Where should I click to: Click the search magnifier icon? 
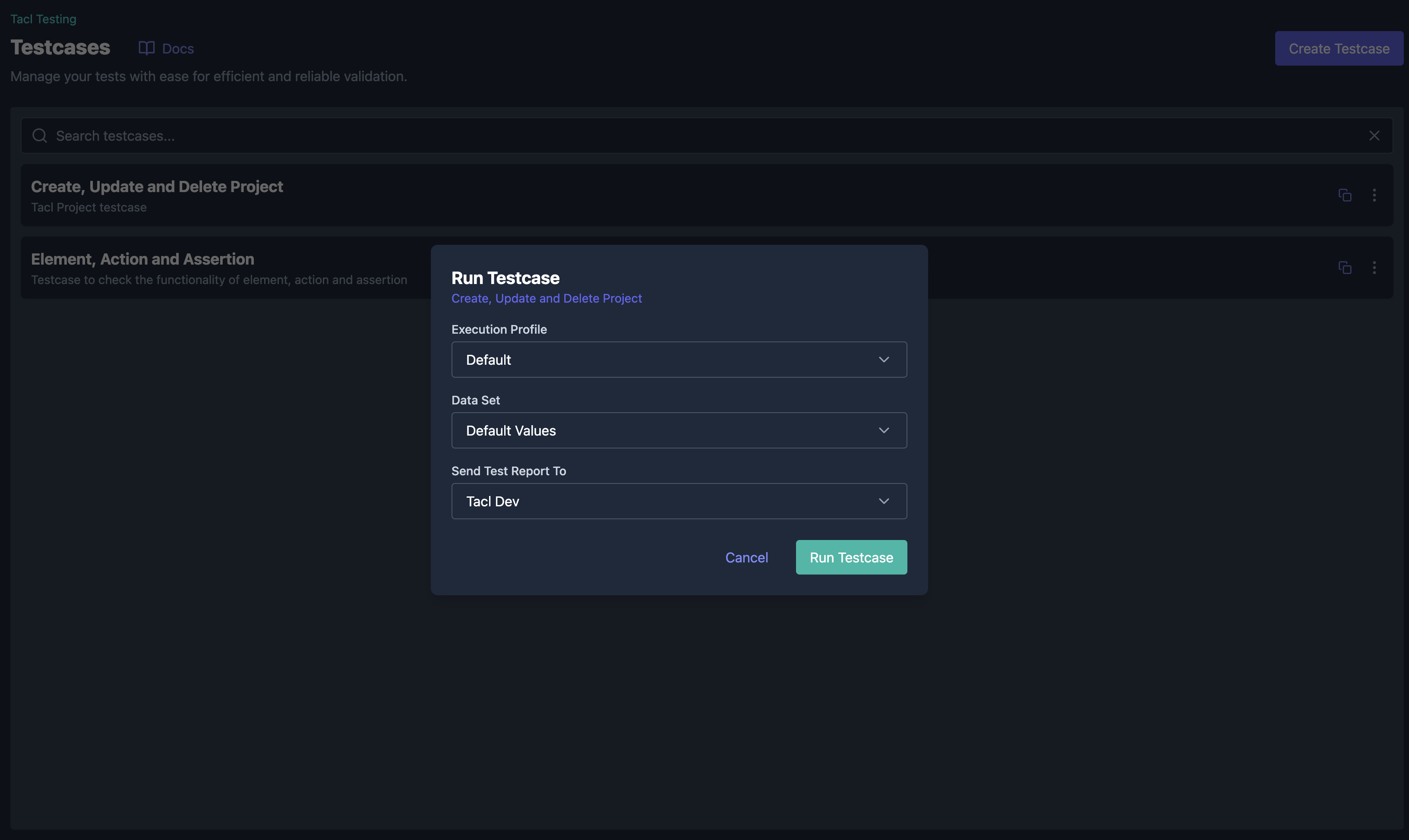(40, 135)
